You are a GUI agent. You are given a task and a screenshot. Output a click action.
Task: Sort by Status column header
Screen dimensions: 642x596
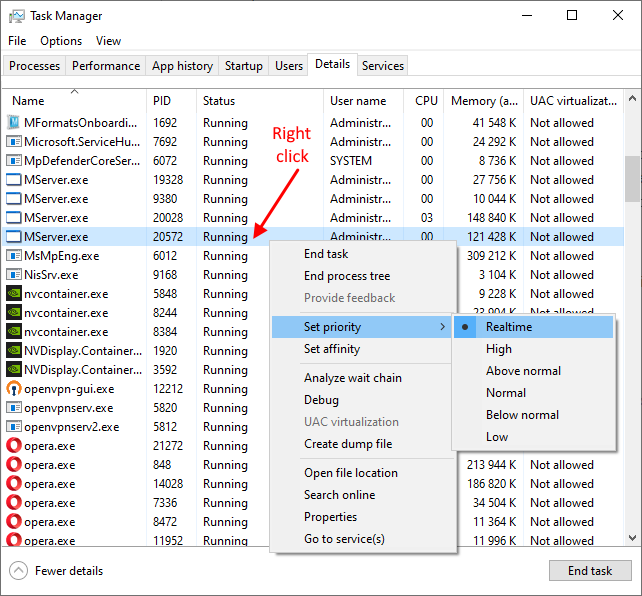(260, 101)
